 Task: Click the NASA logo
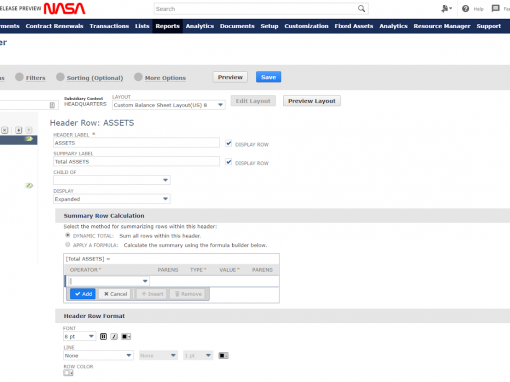pos(64,9)
